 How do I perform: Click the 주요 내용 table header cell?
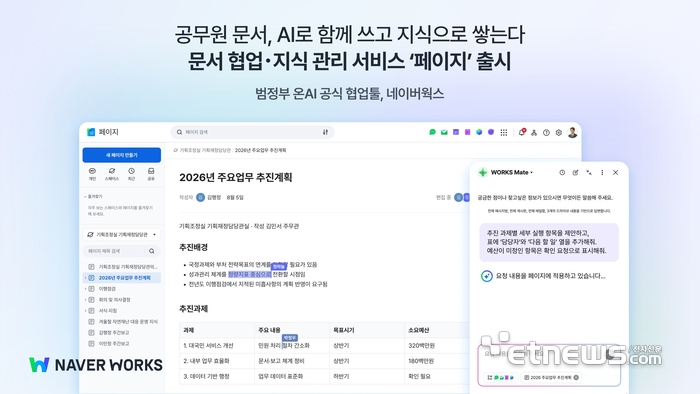point(292,330)
